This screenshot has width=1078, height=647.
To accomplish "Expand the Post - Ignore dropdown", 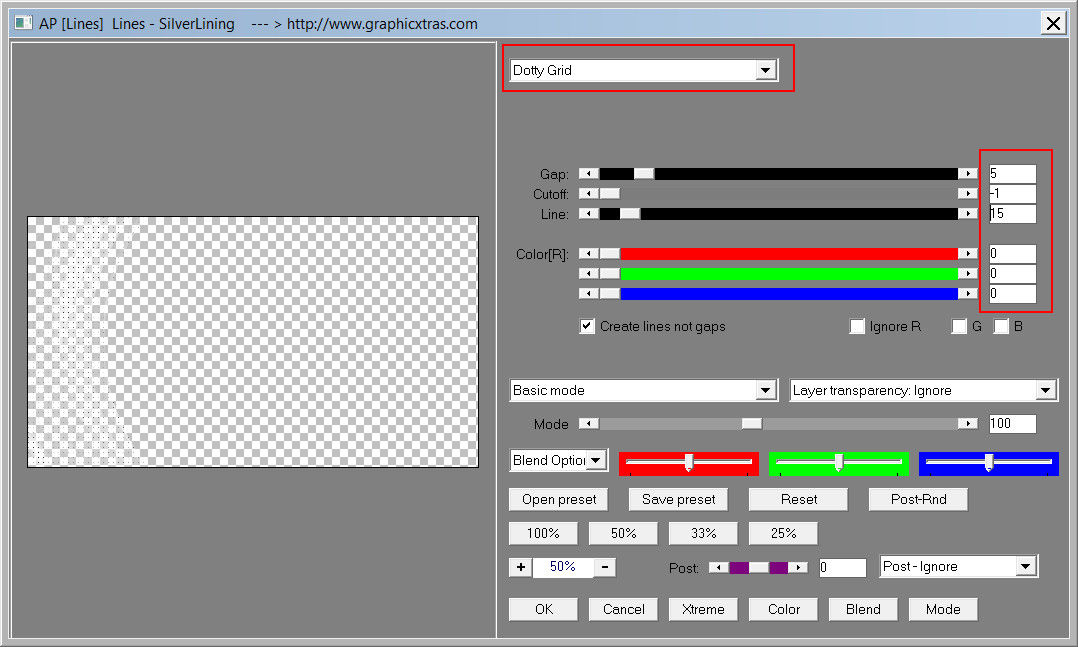I will tap(1025, 567).
